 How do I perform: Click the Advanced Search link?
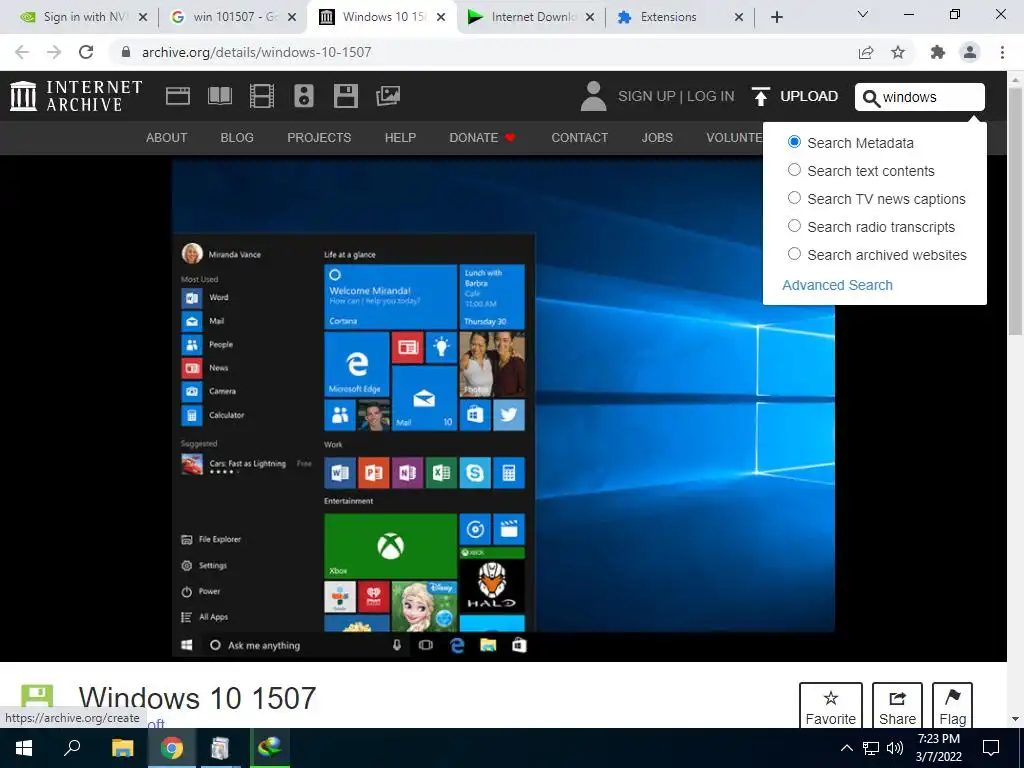pos(837,285)
